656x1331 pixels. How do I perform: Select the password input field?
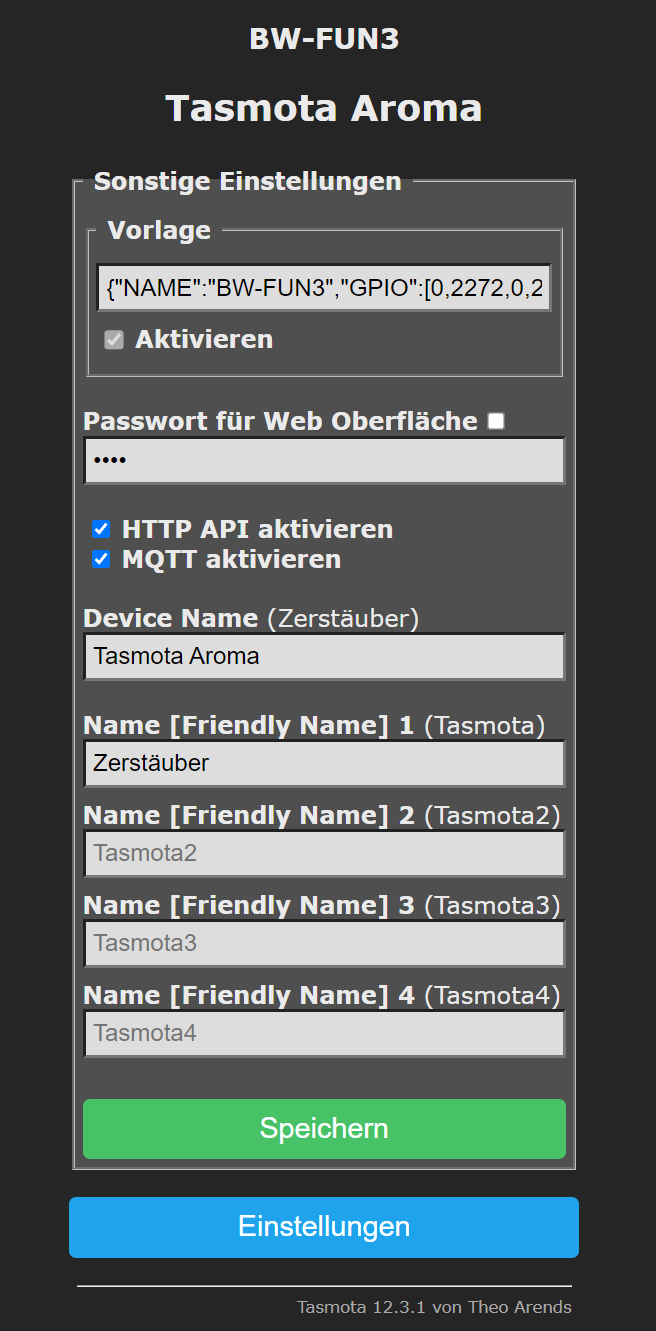click(324, 460)
